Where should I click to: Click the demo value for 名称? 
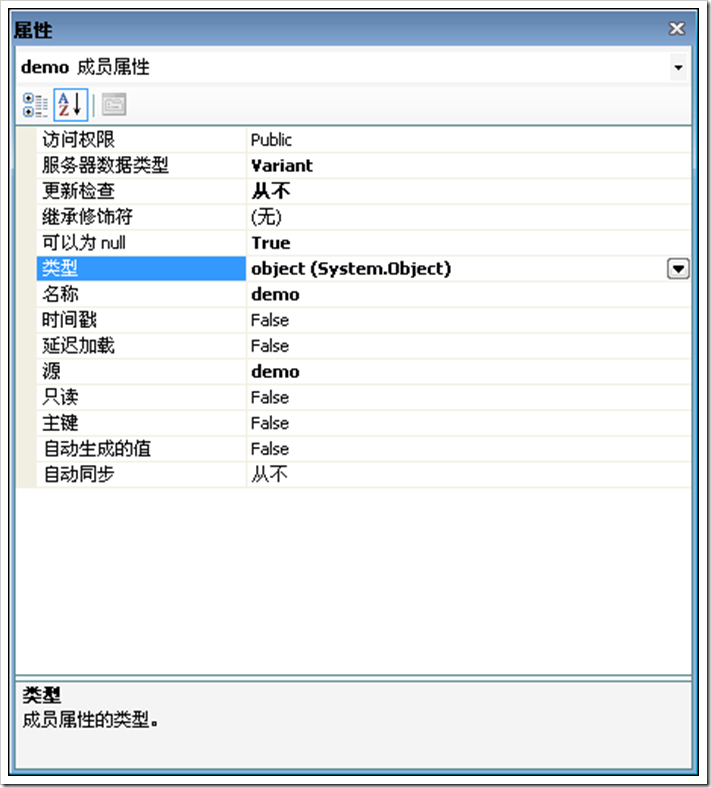tap(468, 294)
